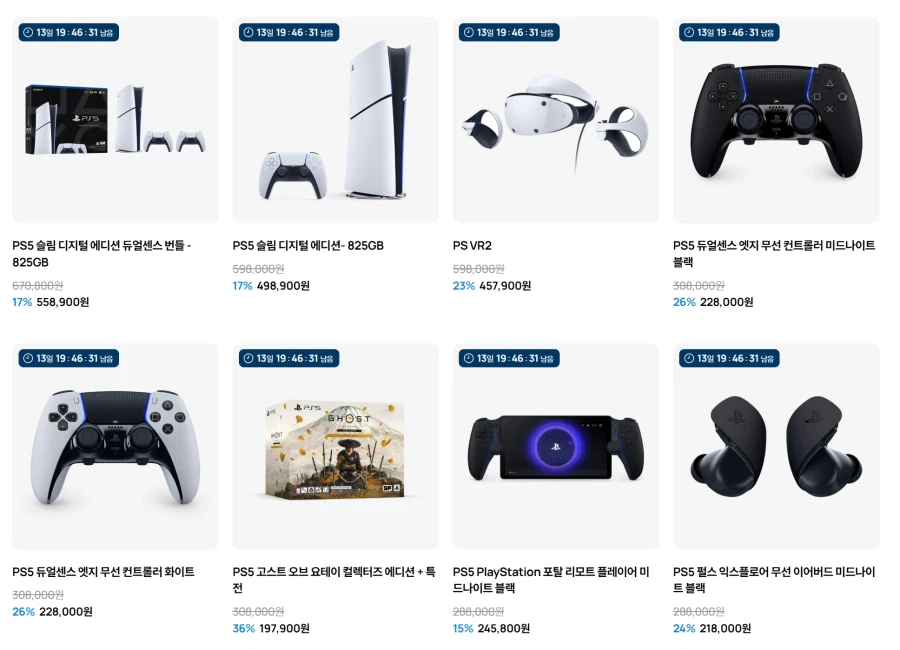Open the PlayStation Portal remote player image
900x650 pixels.
pyautogui.click(x=556, y=446)
